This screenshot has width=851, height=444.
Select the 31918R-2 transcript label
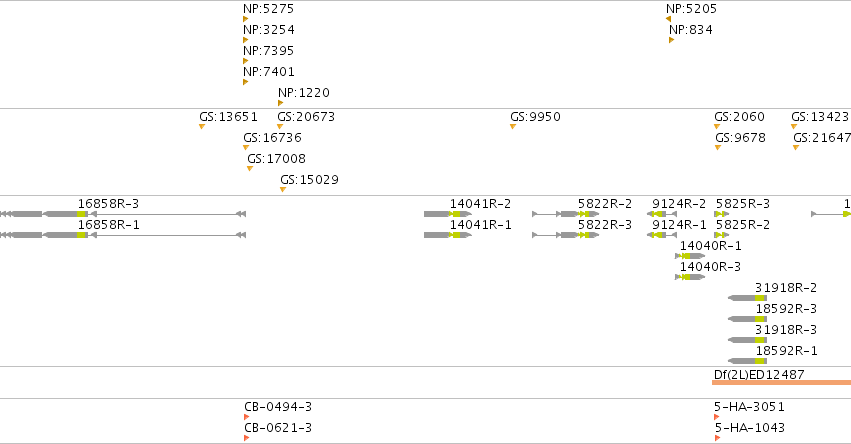coord(786,288)
